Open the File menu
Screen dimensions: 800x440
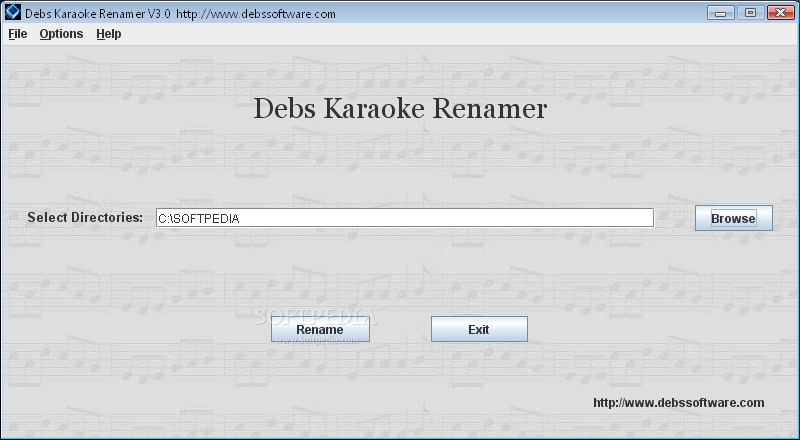pyautogui.click(x=18, y=34)
